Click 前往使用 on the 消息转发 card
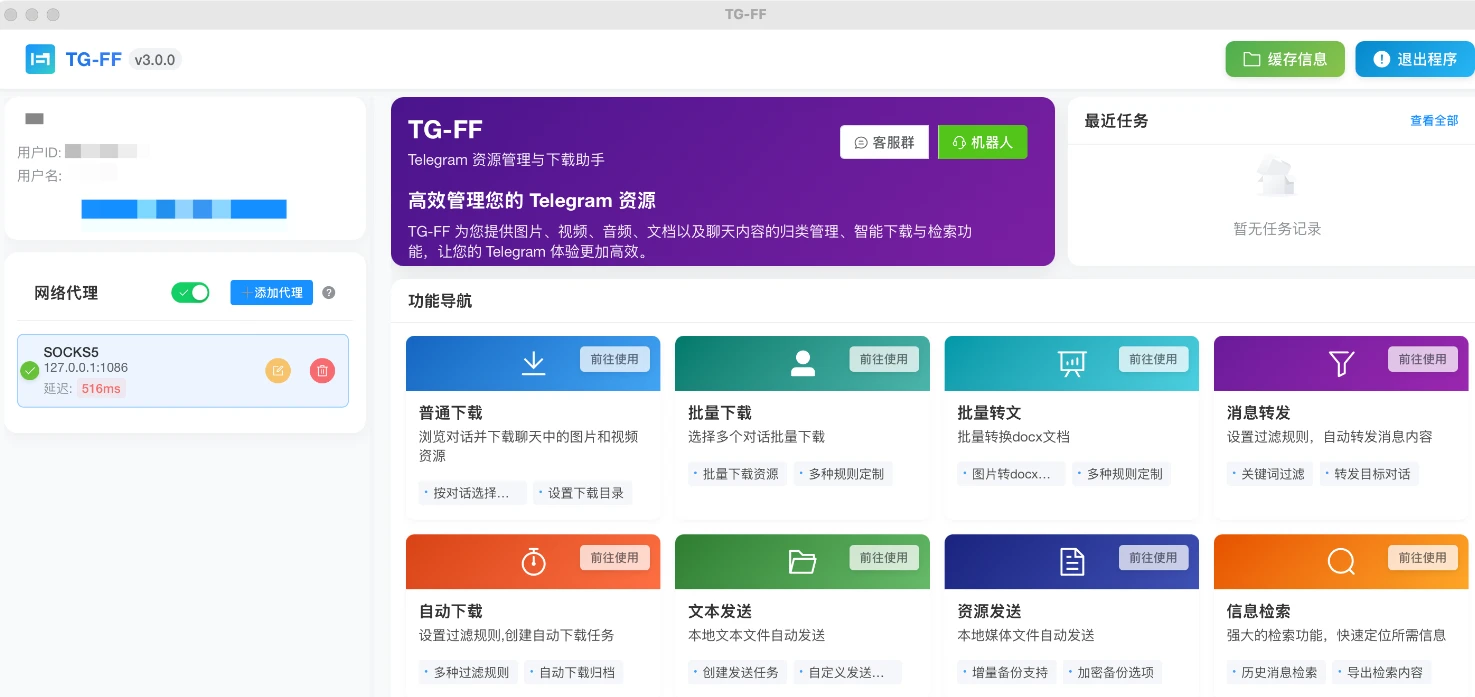This screenshot has width=1475, height=697. click(1423, 359)
